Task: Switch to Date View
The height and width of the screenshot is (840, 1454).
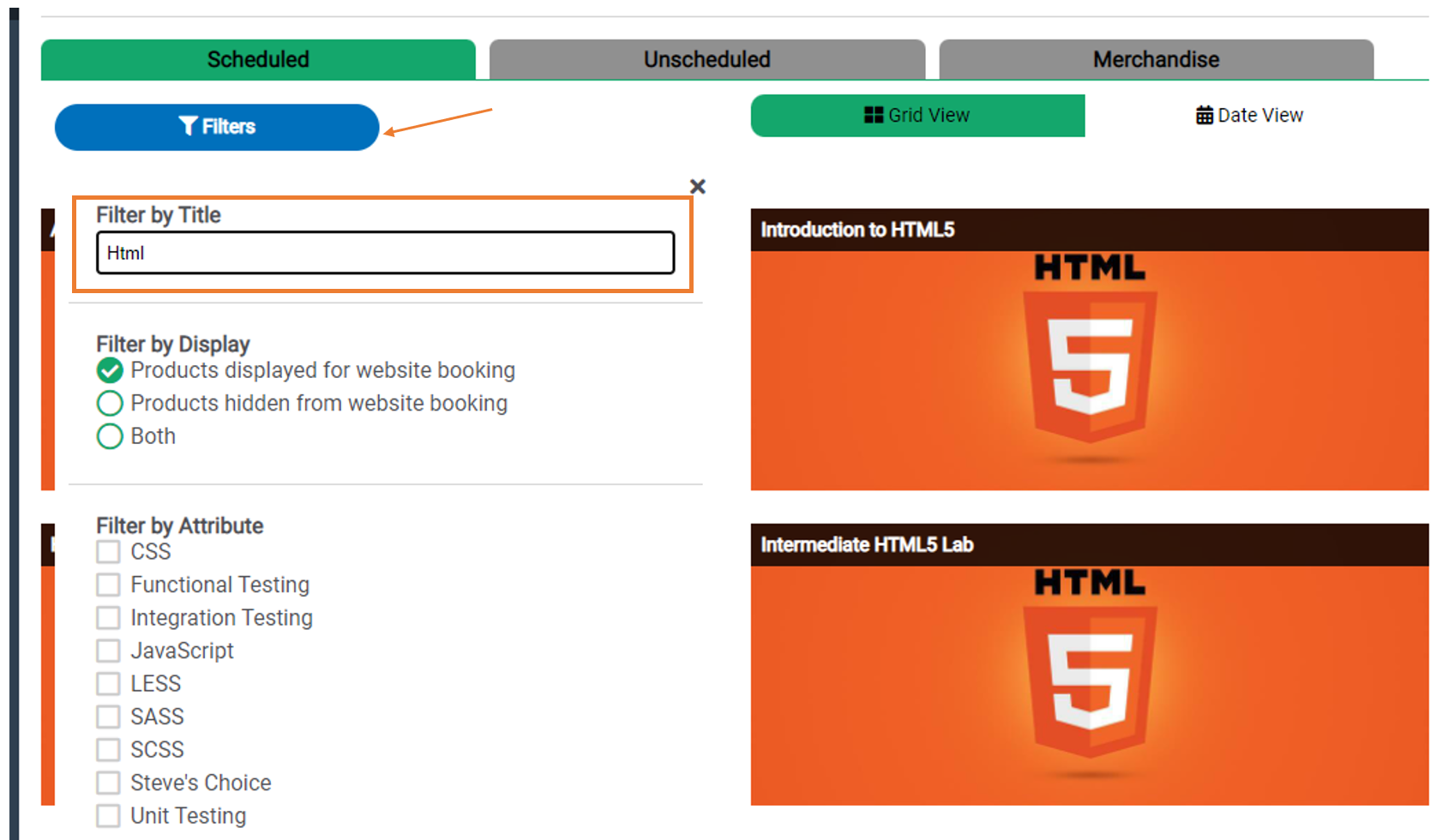Action: click(x=1250, y=116)
